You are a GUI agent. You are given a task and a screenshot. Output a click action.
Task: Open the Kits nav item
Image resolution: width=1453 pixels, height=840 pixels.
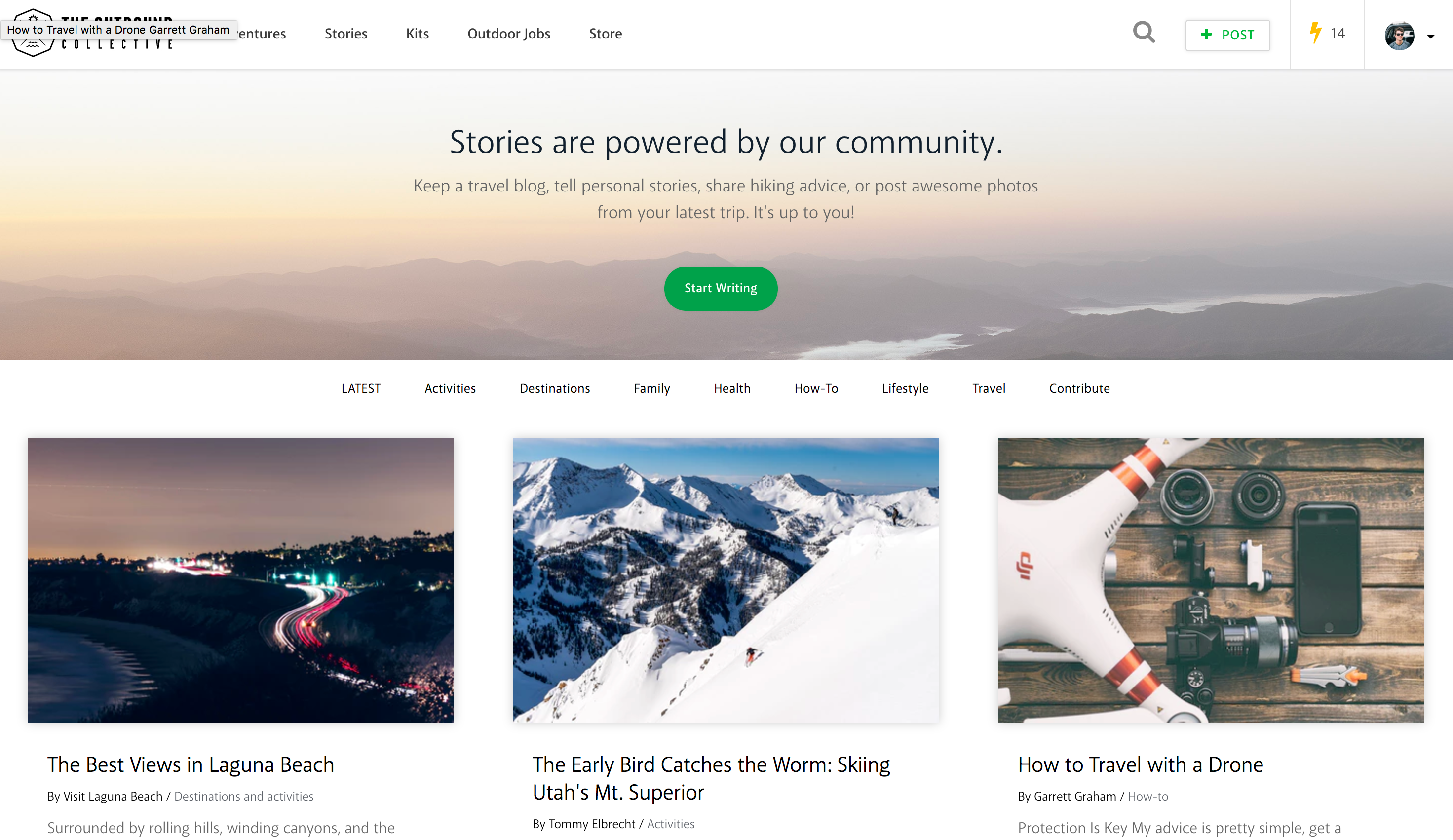(x=417, y=34)
